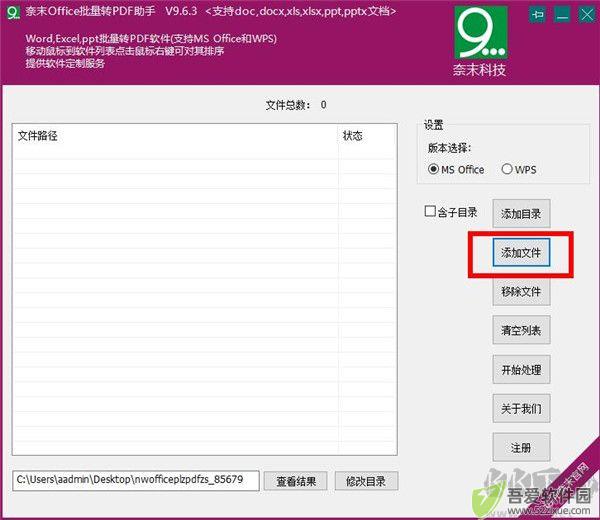
Task: Click the 版本选择 label
Action: pyautogui.click(x=449, y=148)
